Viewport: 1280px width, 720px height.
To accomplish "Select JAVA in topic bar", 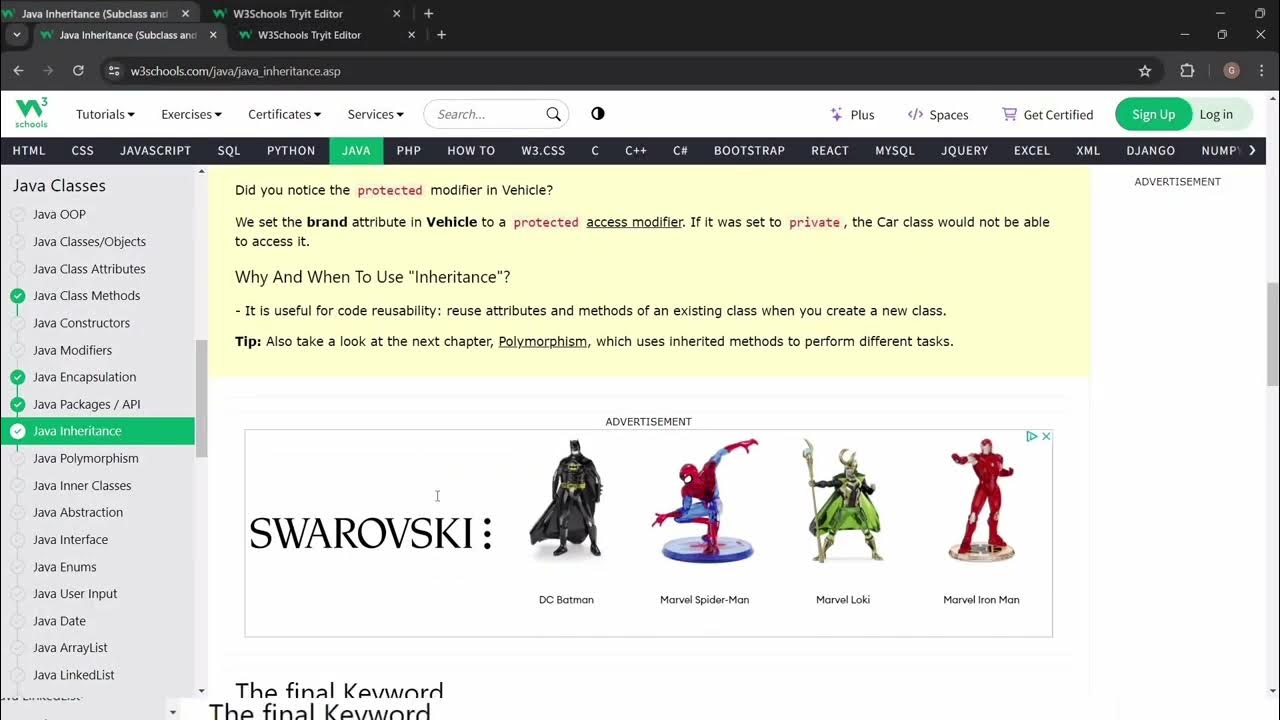I will (x=356, y=150).
